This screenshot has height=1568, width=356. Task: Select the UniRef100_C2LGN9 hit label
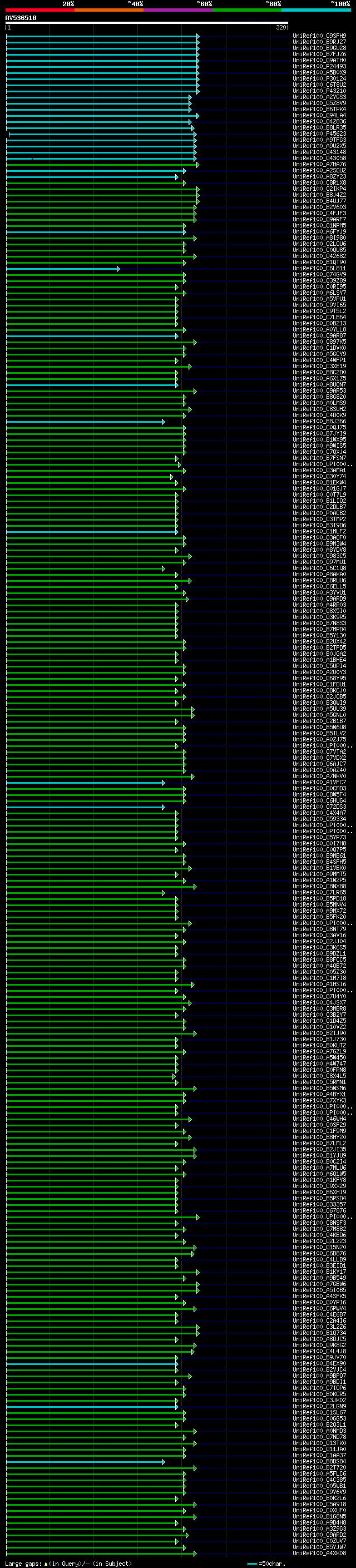click(x=319, y=1407)
